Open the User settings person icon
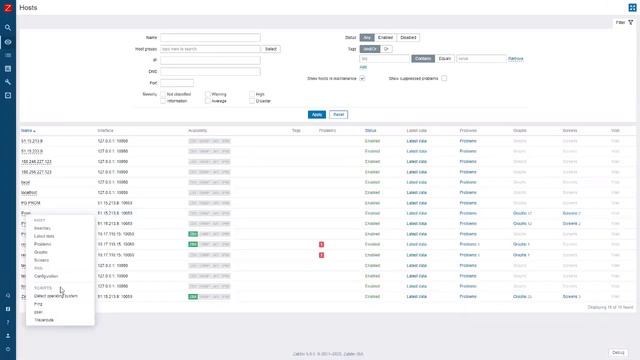 pos(8,336)
